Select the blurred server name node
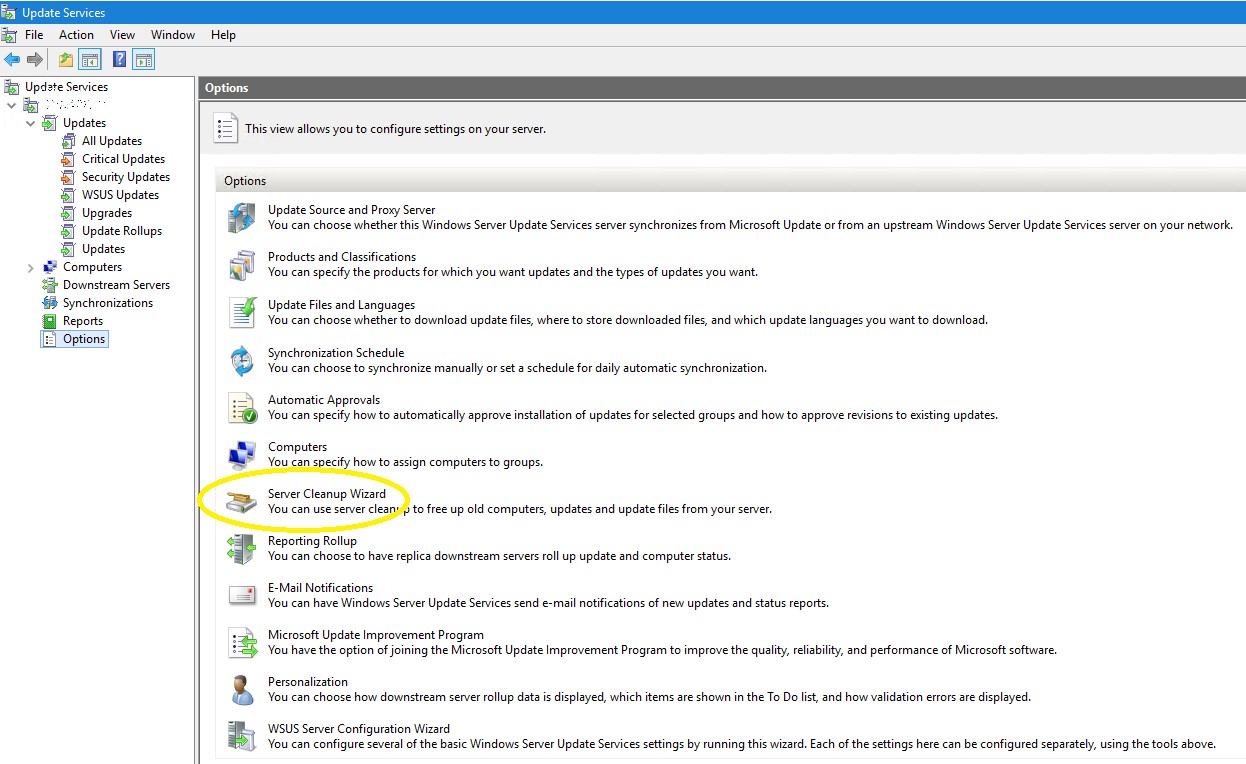Screen dimensions: 1246x764 (x=76, y=105)
